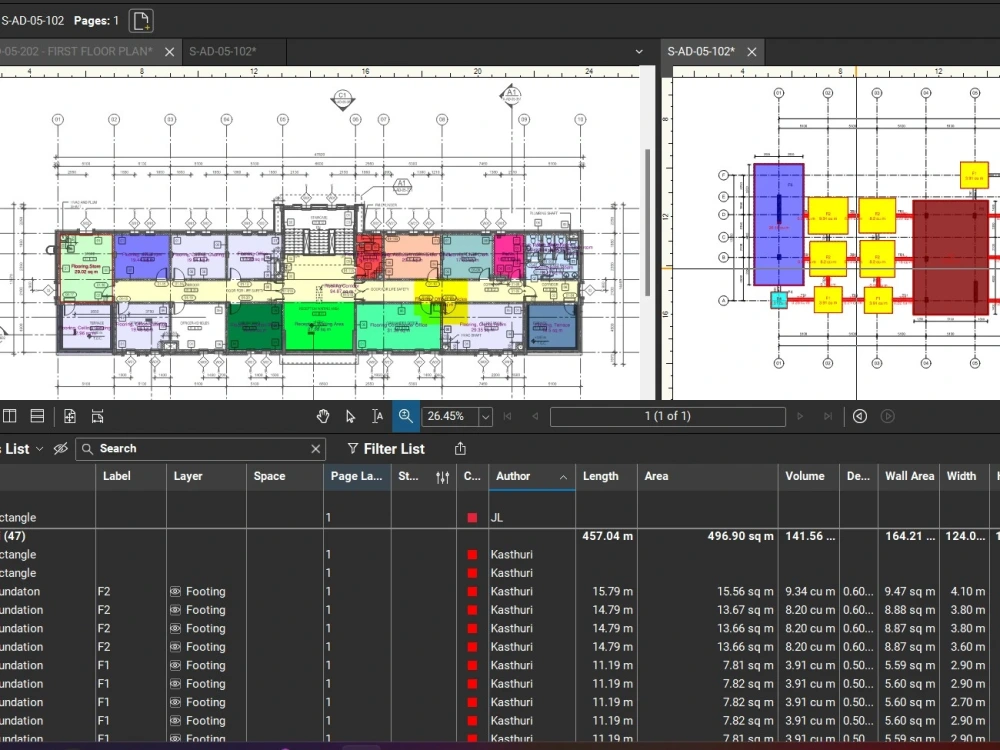Viewport: 1000px width, 750px height.
Task: Click the fit width icon
Action: tap(98, 416)
